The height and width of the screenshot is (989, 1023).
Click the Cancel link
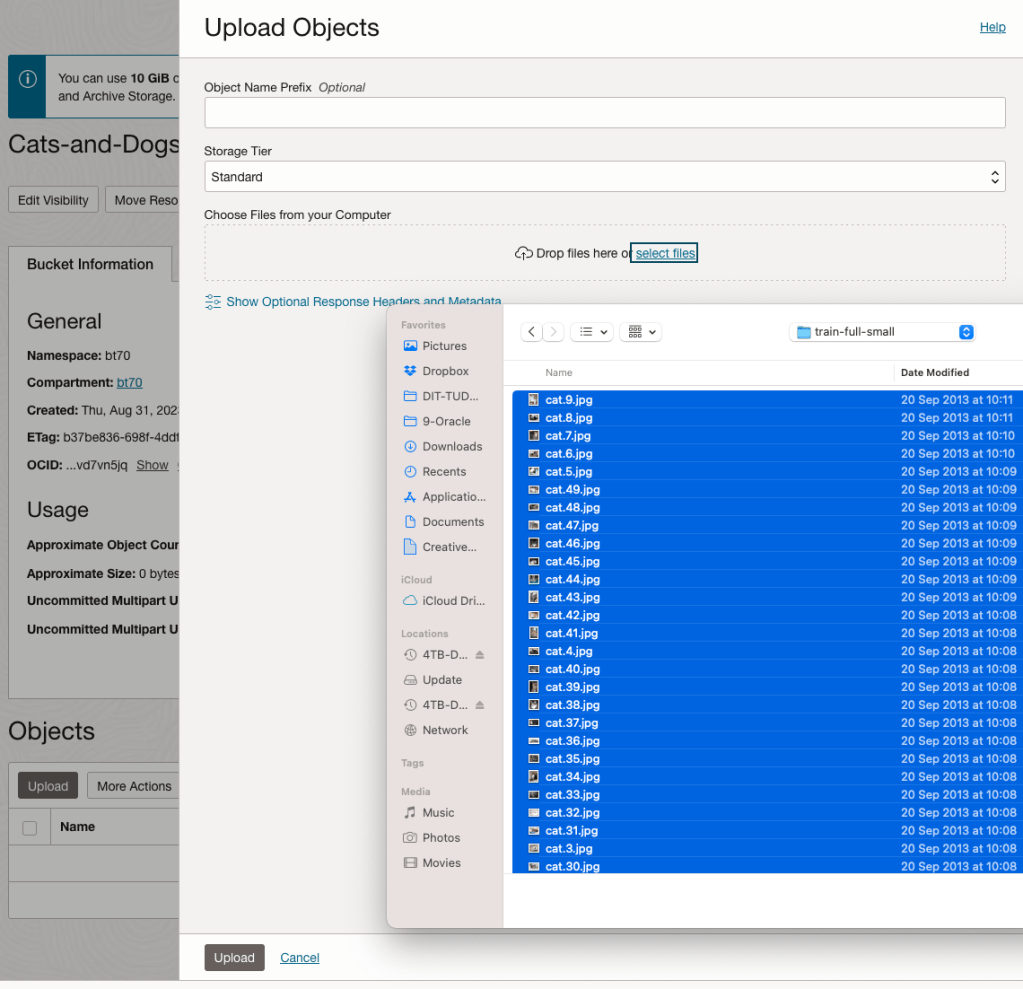(x=299, y=957)
